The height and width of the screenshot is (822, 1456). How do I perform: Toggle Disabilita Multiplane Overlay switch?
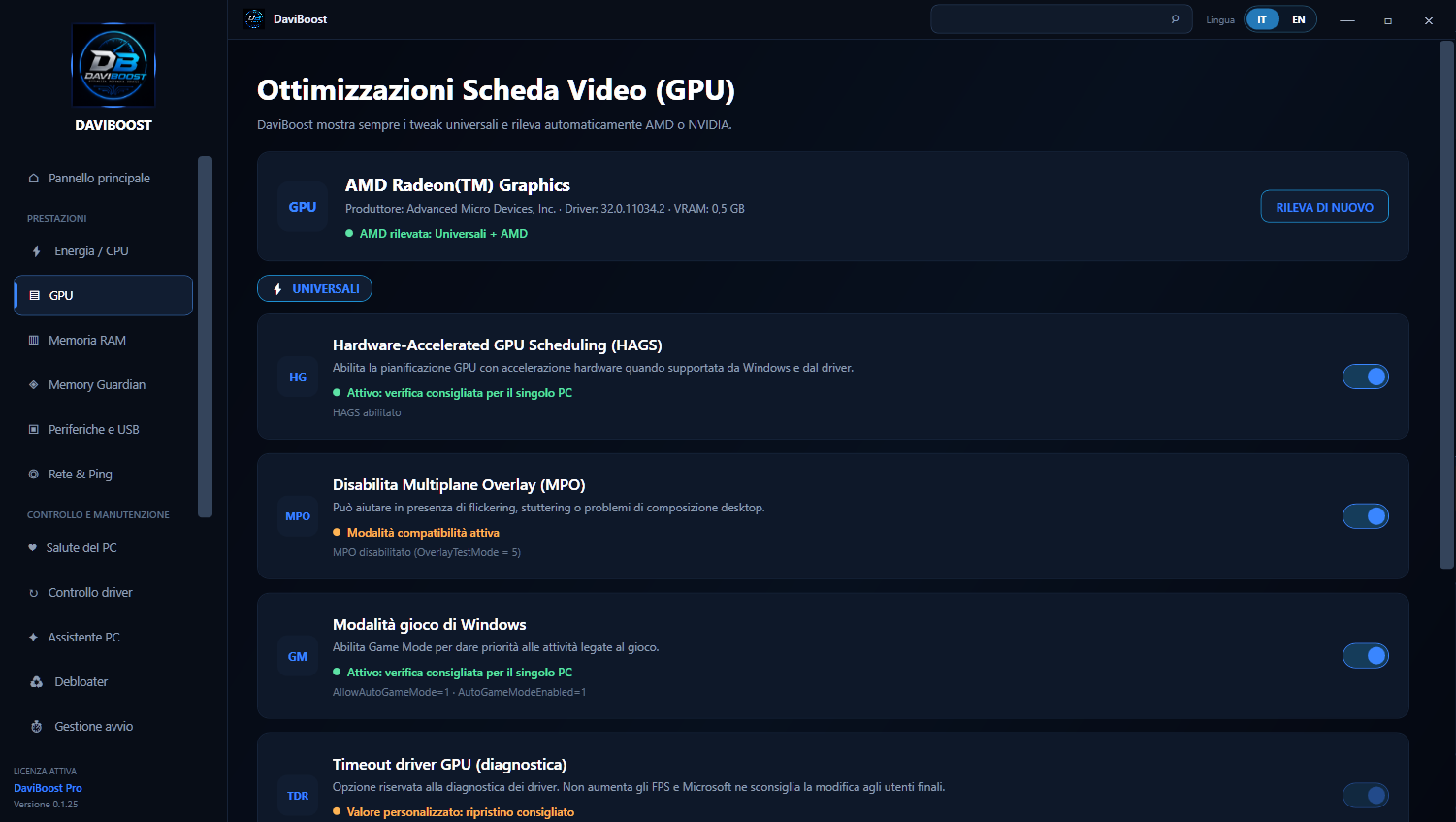(x=1366, y=516)
